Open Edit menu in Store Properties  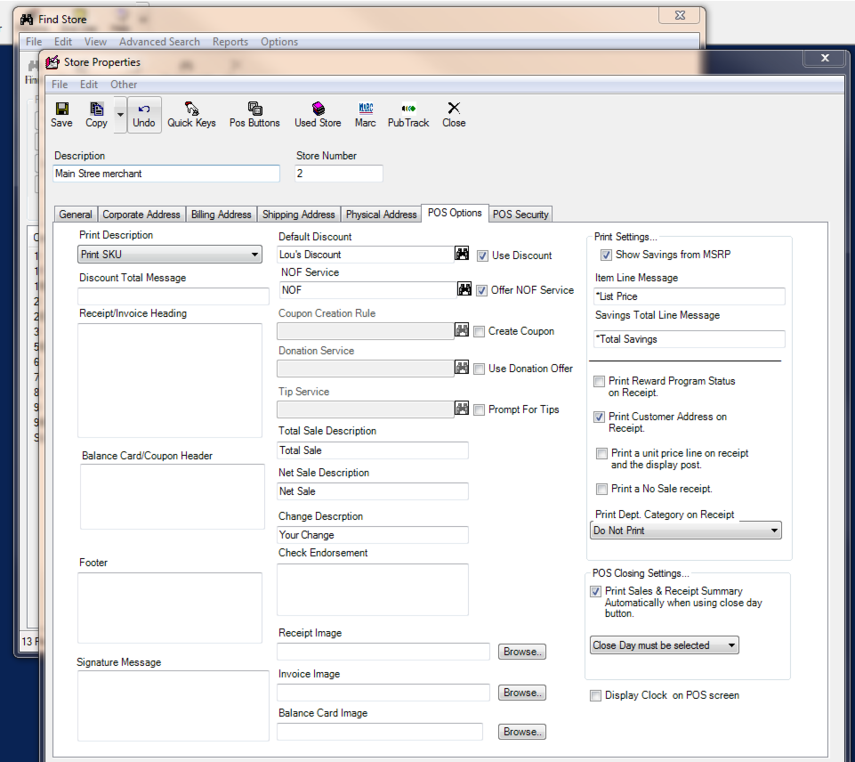(89, 85)
